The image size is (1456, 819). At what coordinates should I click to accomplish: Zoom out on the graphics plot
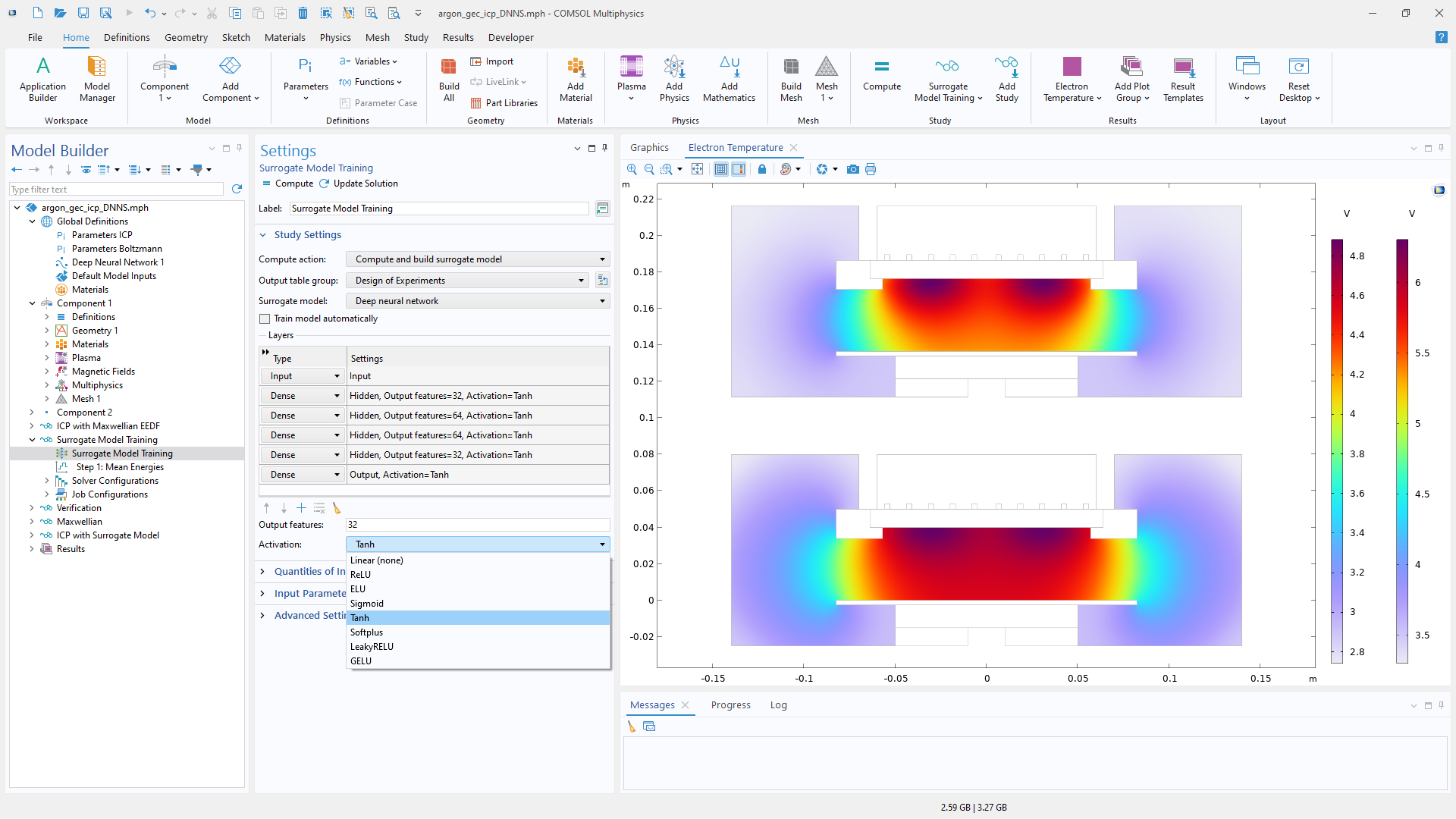[x=649, y=169]
